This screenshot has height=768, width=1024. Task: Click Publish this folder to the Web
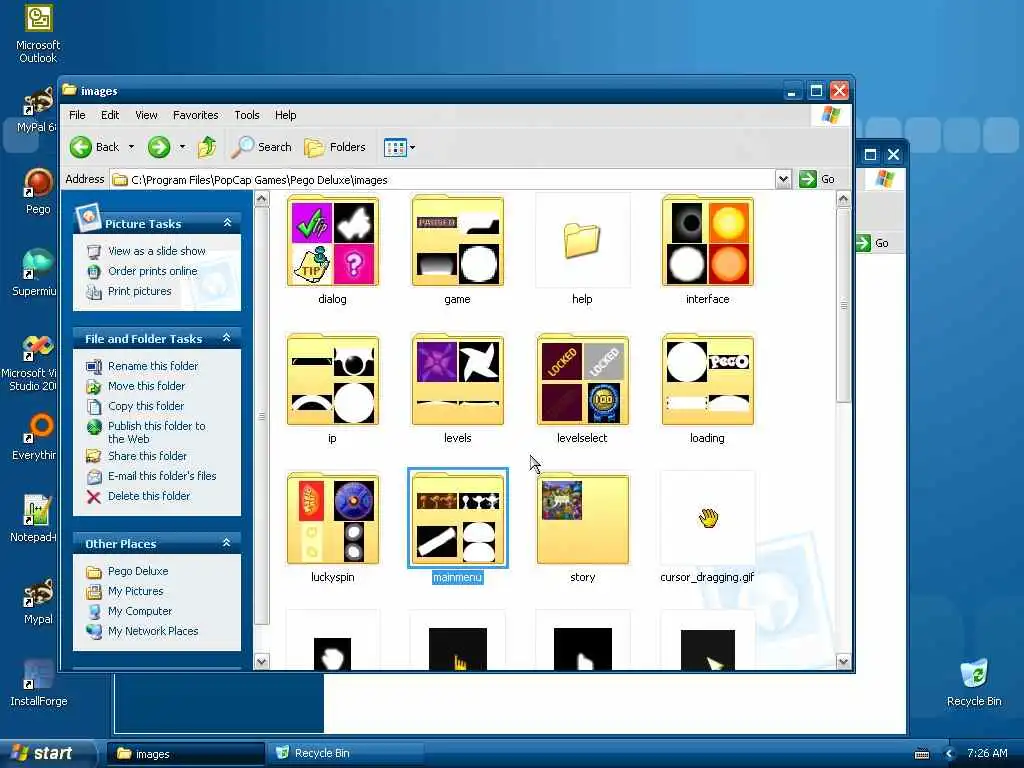tap(157, 432)
